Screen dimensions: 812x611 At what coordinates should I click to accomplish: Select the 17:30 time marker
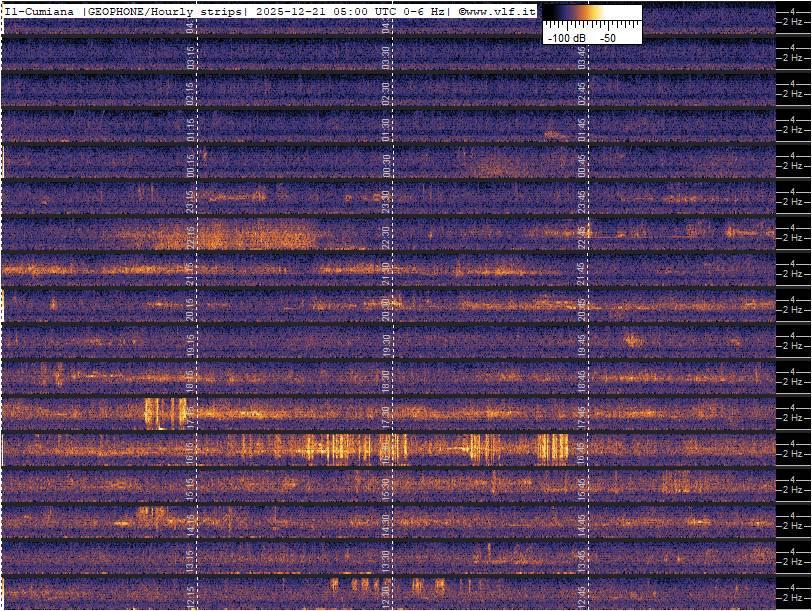pyautogui.click(x=386, y=416)
